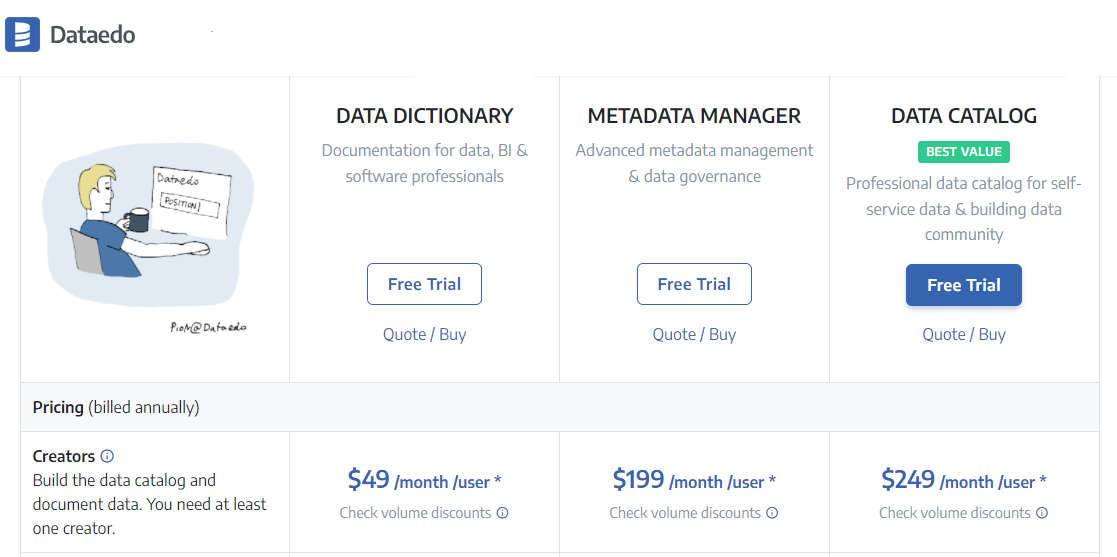Click the info icon next to Creators
Image resolution: width=1117 pixels, height=557 pixels.
pyautogui.click(x=108, y=456)
